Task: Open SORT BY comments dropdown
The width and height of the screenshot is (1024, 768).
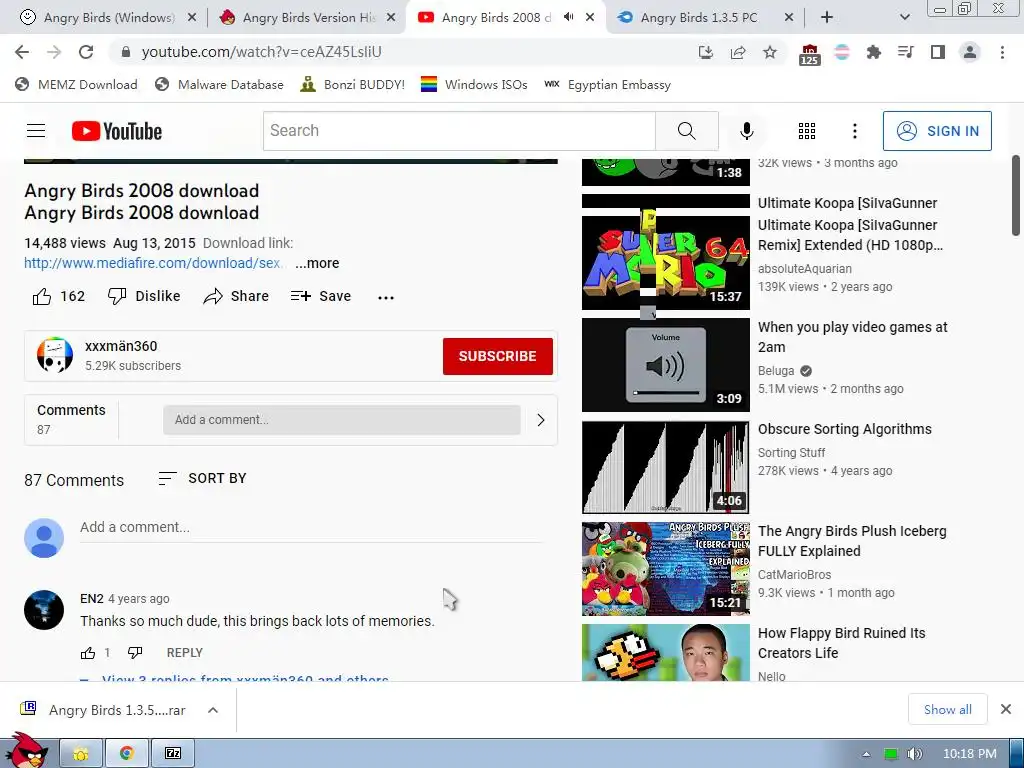Action: (x=202, y=479)
